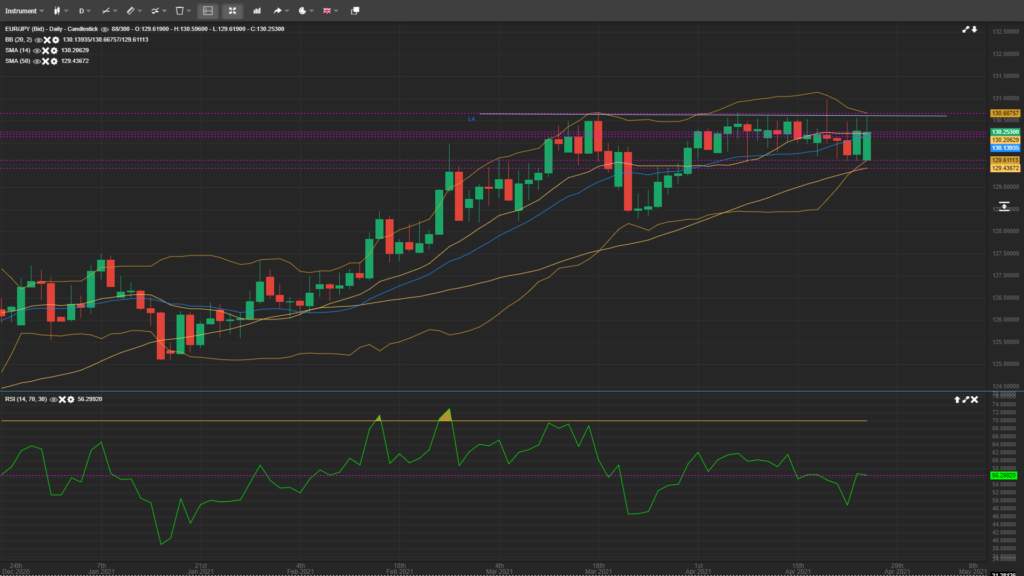The image size is (1024, 576).
Task: Click the RSI panel expand diagonal arrow
Action: click(x=966, y=400)
